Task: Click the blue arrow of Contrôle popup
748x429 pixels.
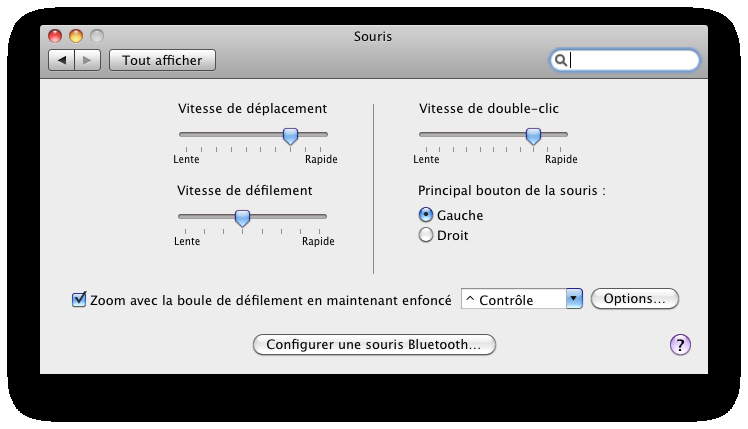Action: pyautogui.click(x=574, y=299)
